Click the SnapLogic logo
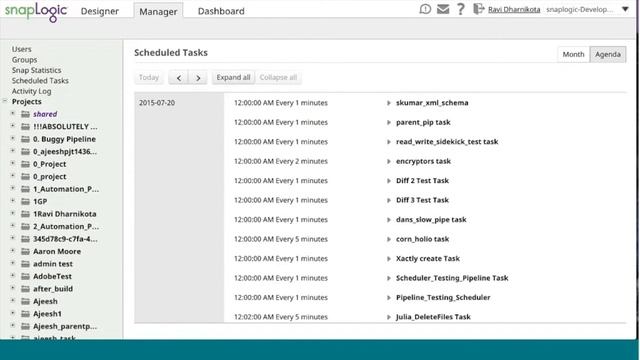This screenshot has height=360, width=640. [x=36, y=12]
